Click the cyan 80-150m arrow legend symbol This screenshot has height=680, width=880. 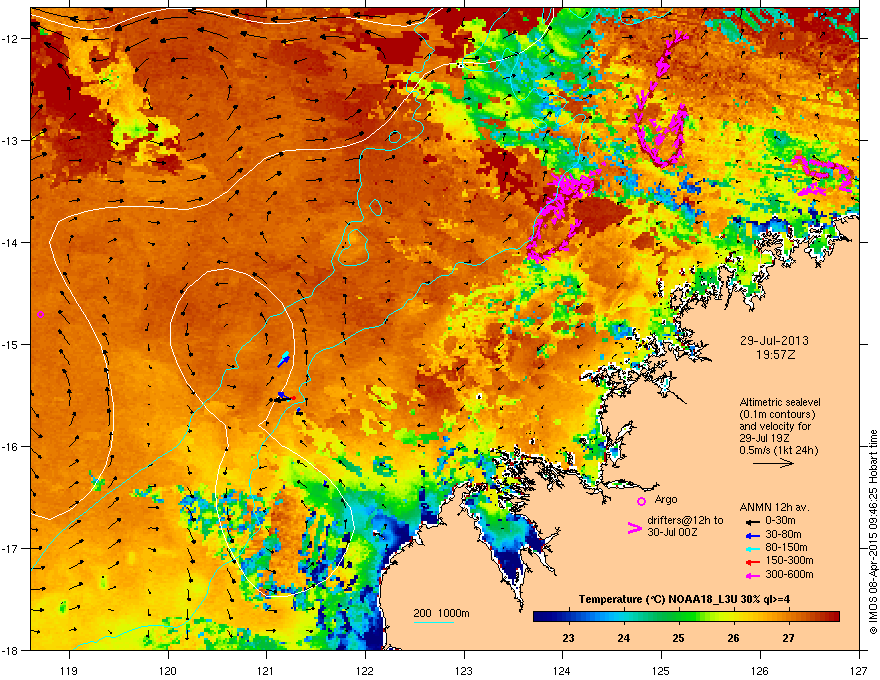pyautogui.click(x=752, y=548)
